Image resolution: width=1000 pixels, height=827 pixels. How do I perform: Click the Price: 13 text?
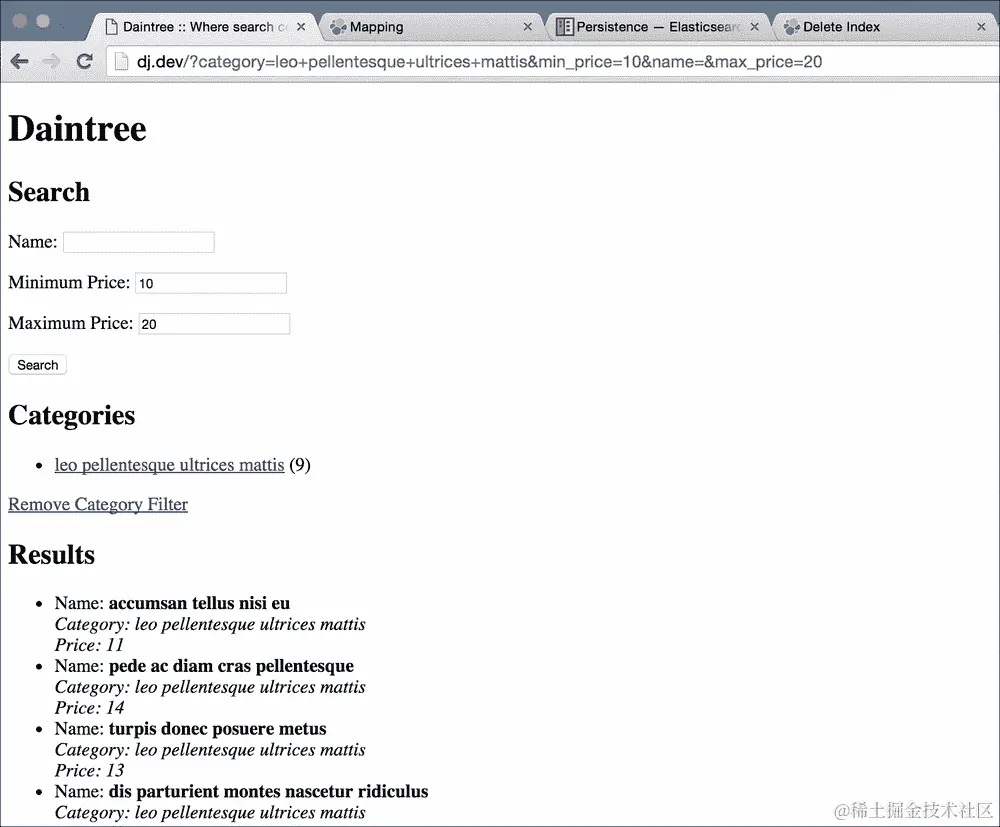(x=89, y=770)
